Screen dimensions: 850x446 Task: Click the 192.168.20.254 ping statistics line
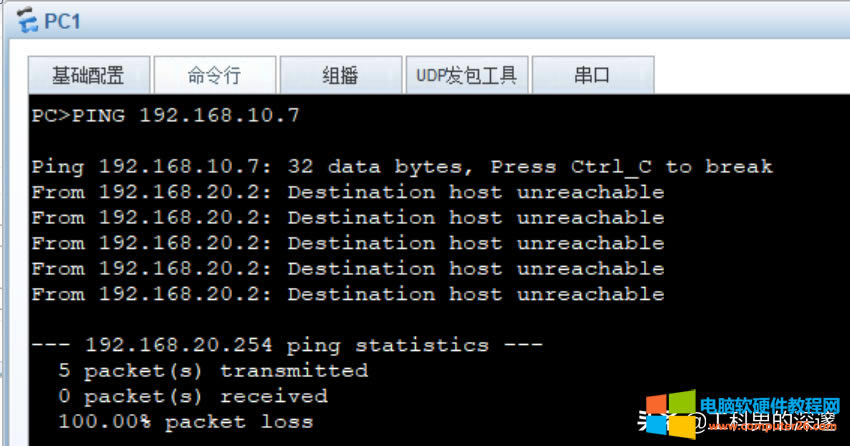pos(287,345)
